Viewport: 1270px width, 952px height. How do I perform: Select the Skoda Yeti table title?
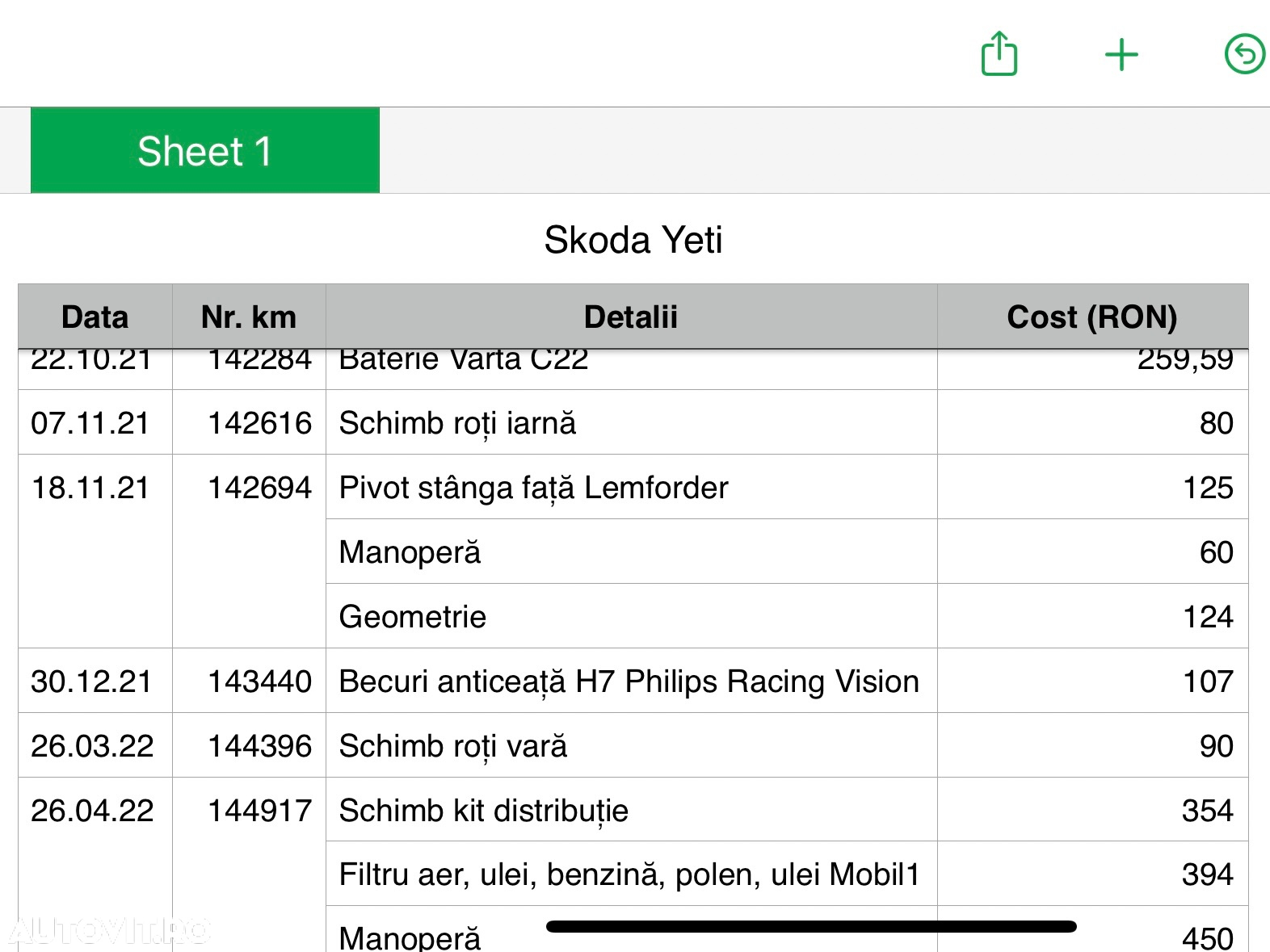tap(633, 240)
